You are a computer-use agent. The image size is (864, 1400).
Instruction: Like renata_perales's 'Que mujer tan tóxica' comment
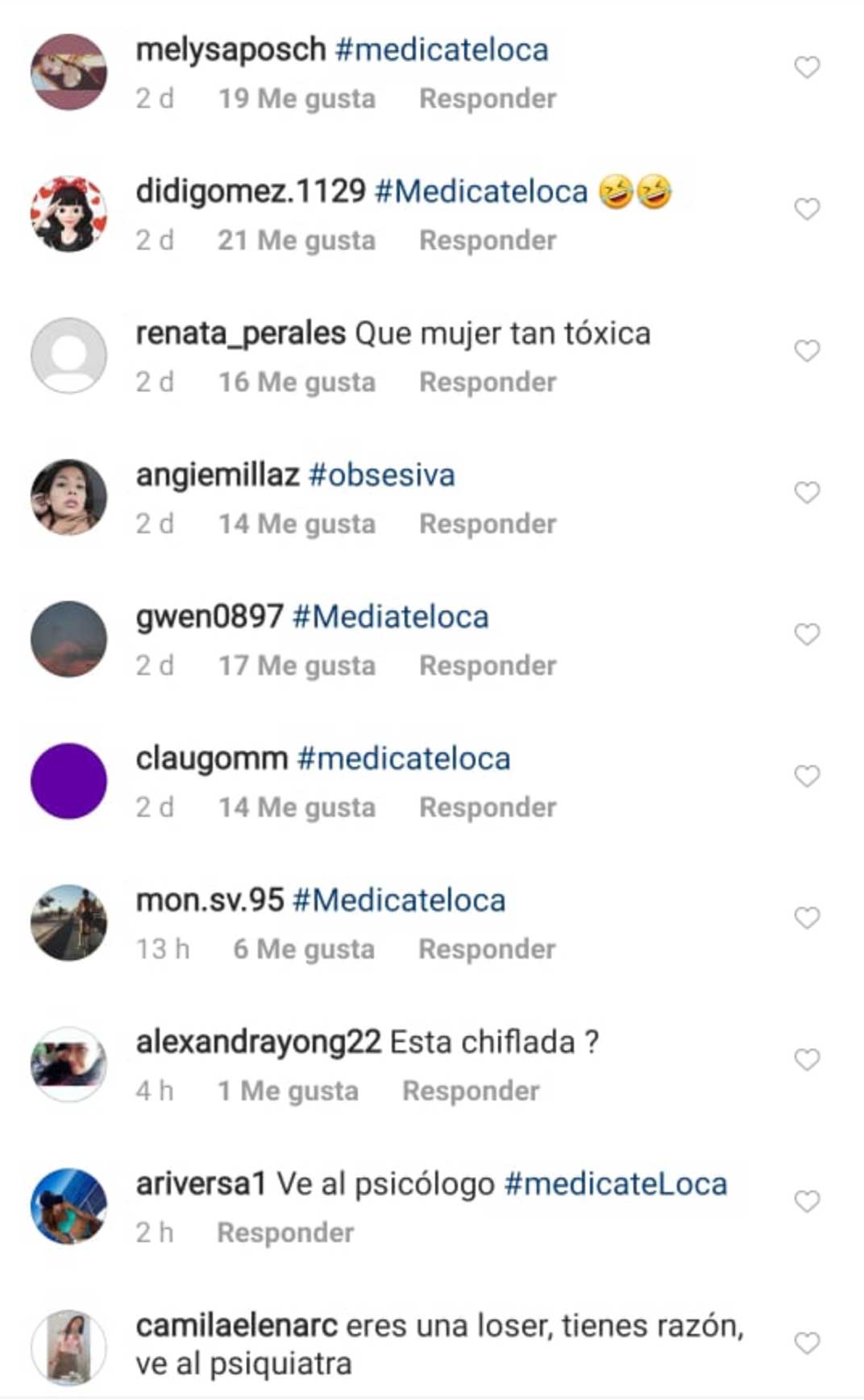coord(807,350)
